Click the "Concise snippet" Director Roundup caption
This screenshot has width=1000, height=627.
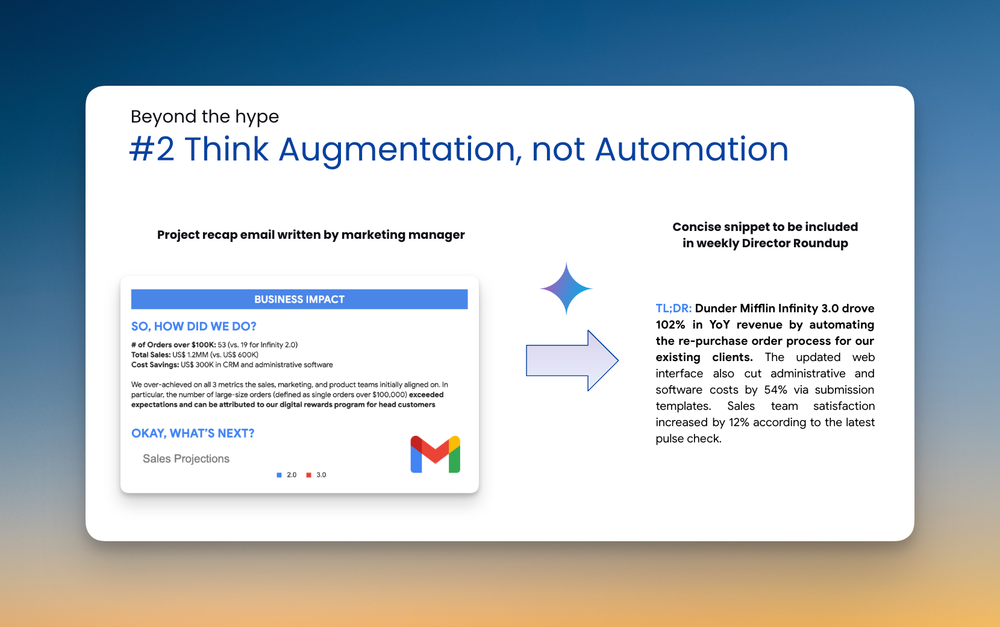tap(765, 235)
